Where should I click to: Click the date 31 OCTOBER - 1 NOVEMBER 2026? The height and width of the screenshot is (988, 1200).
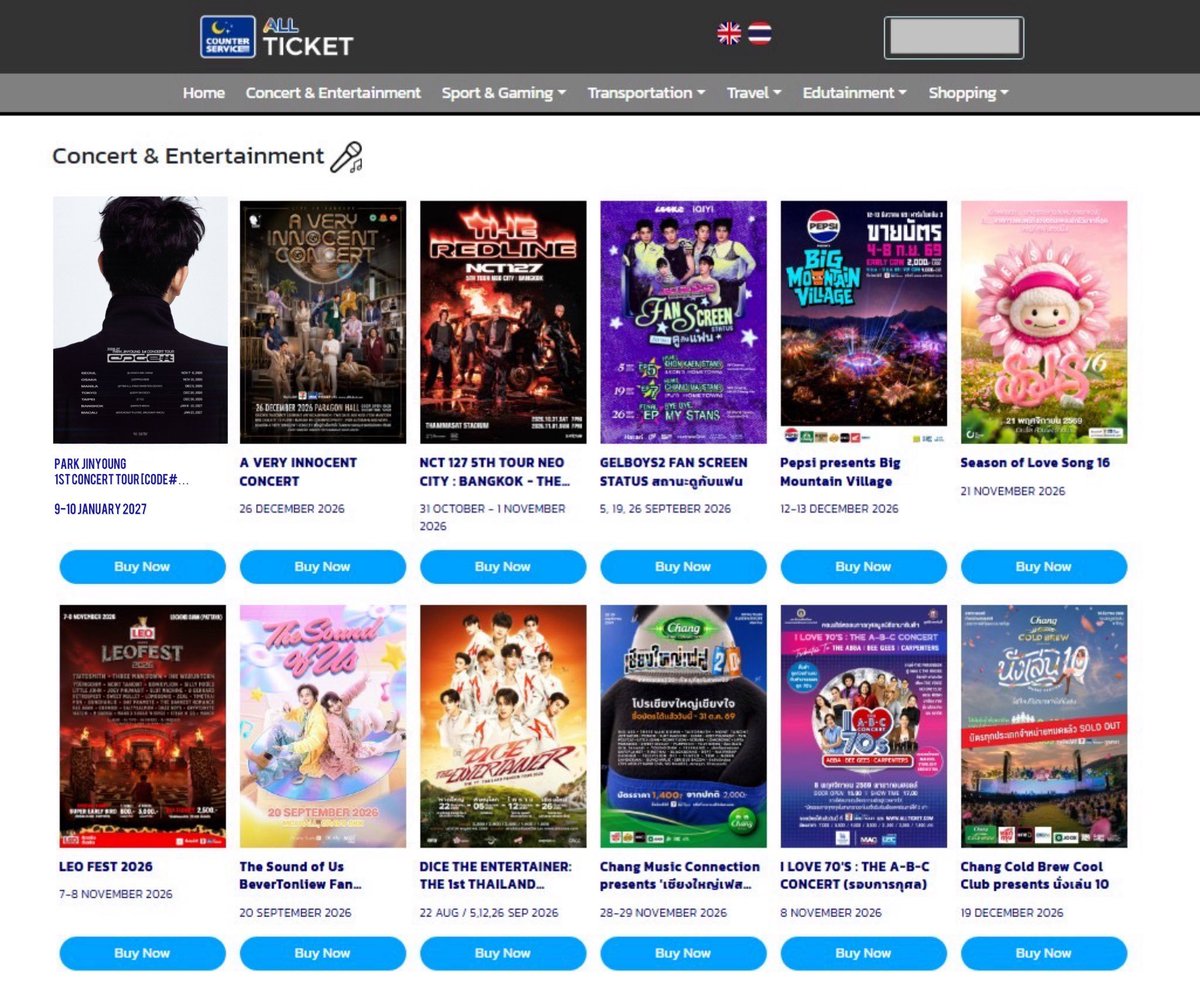tap(493, 517)
